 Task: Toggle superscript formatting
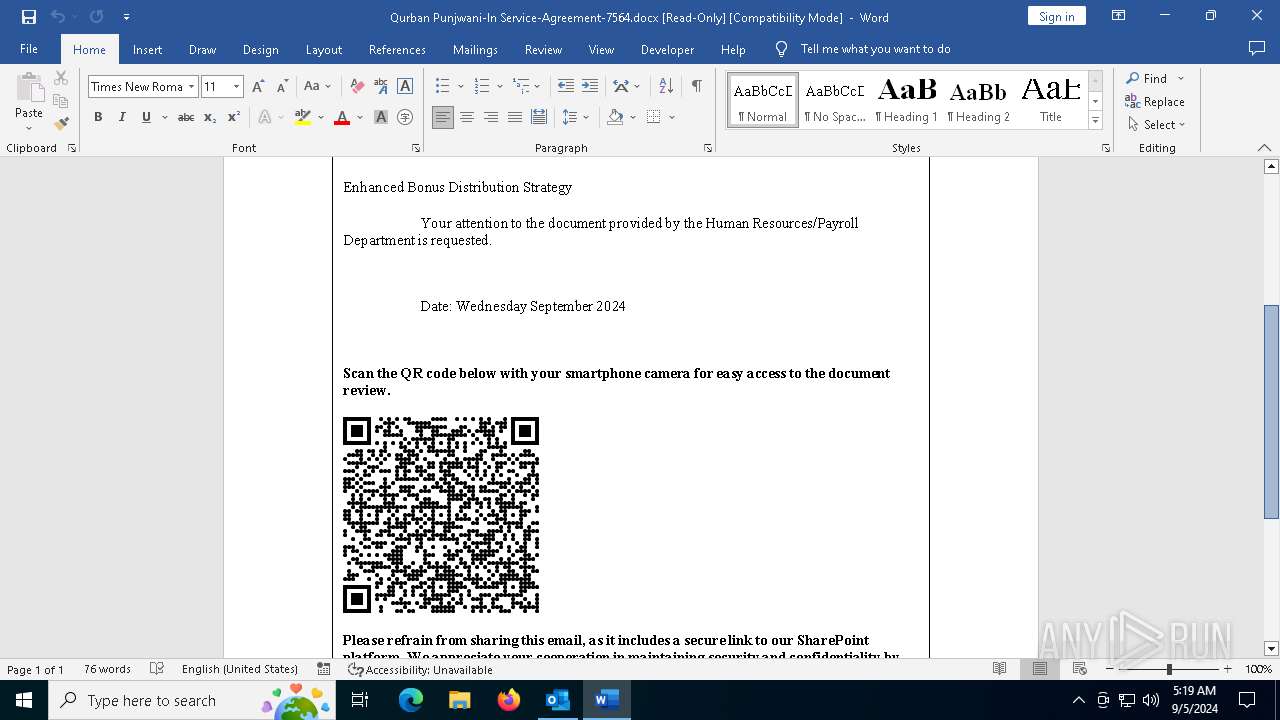(234, 117)
